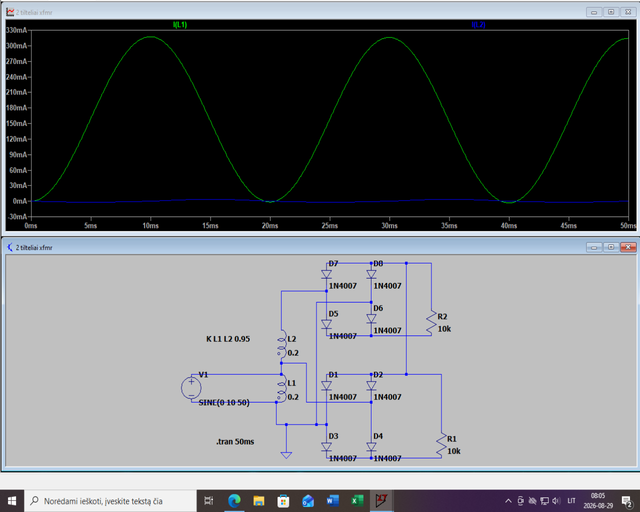The image size is (640, 512).
Task: Click the 0mA vertical axis label
Action: click(x=20, y=201)
